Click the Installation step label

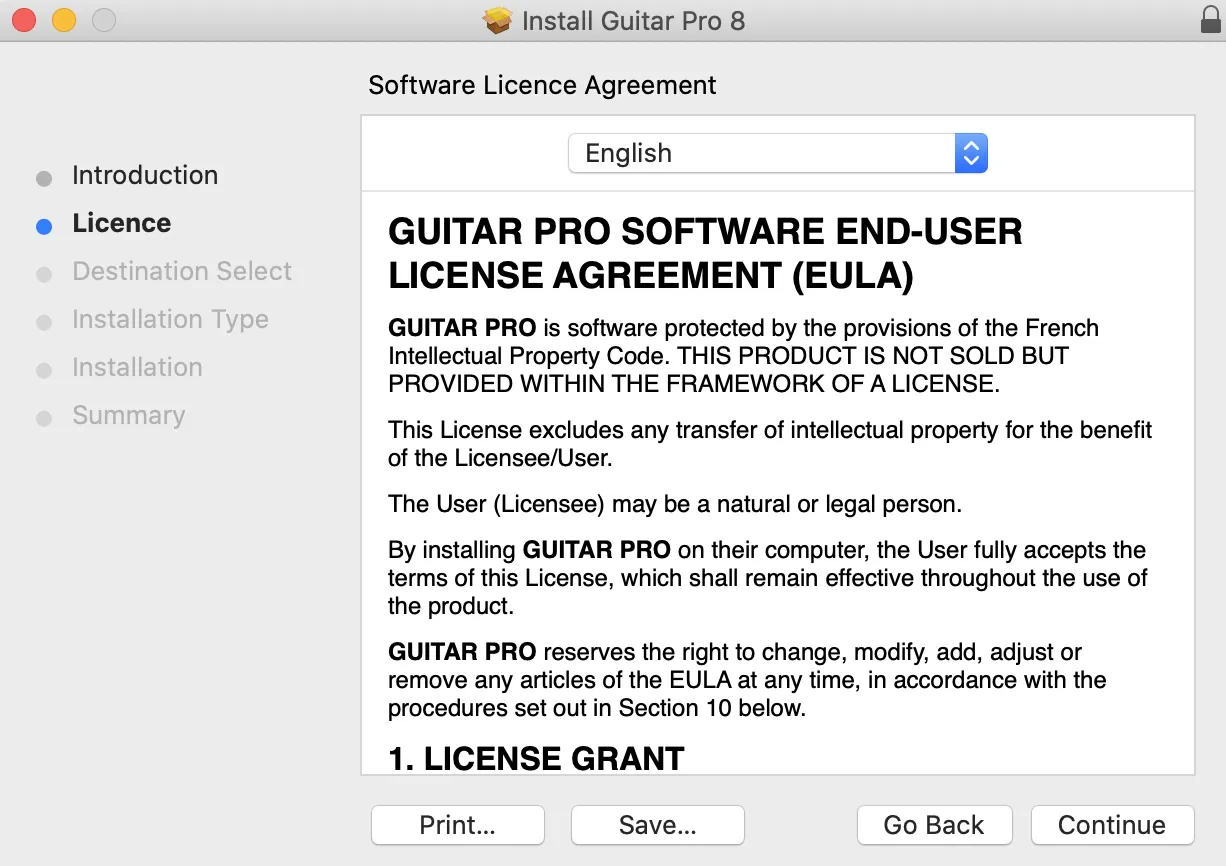tap(137, 367)
